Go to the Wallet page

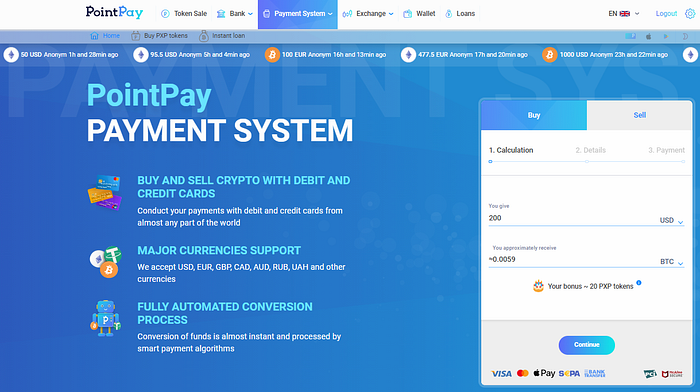[x=419, y=14]
